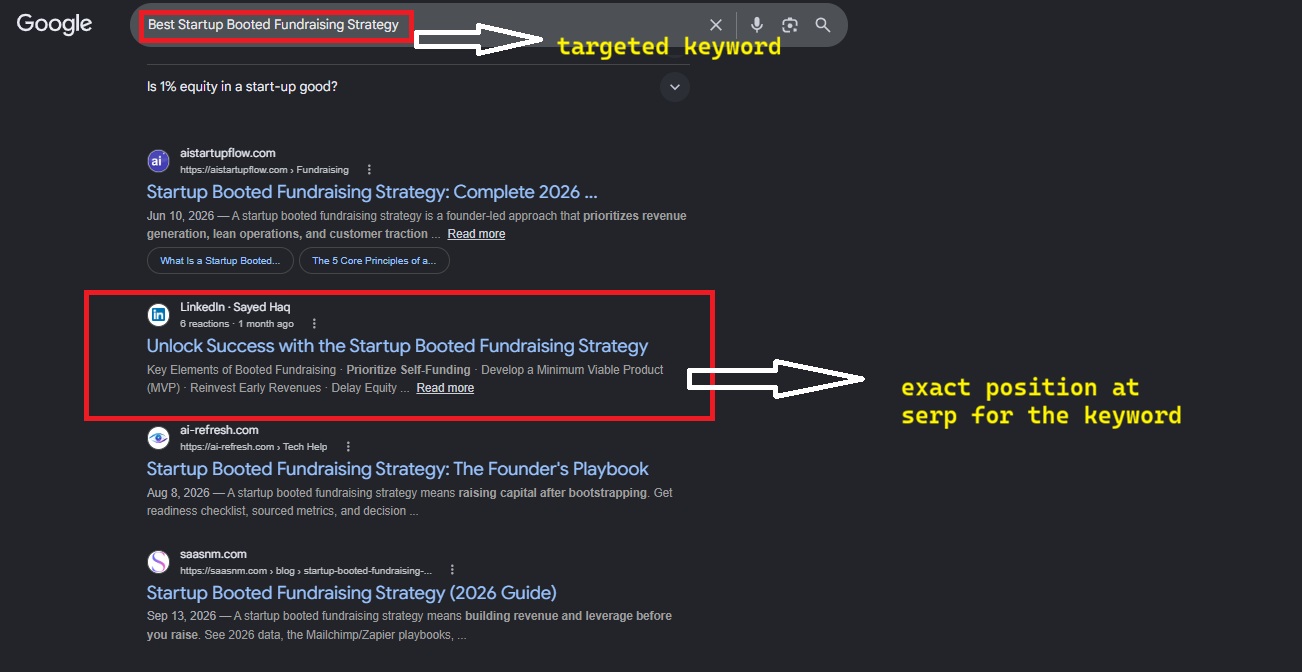Clear the search query with X icon
This screenshot has width=1302, height=672.
[716, 25]
